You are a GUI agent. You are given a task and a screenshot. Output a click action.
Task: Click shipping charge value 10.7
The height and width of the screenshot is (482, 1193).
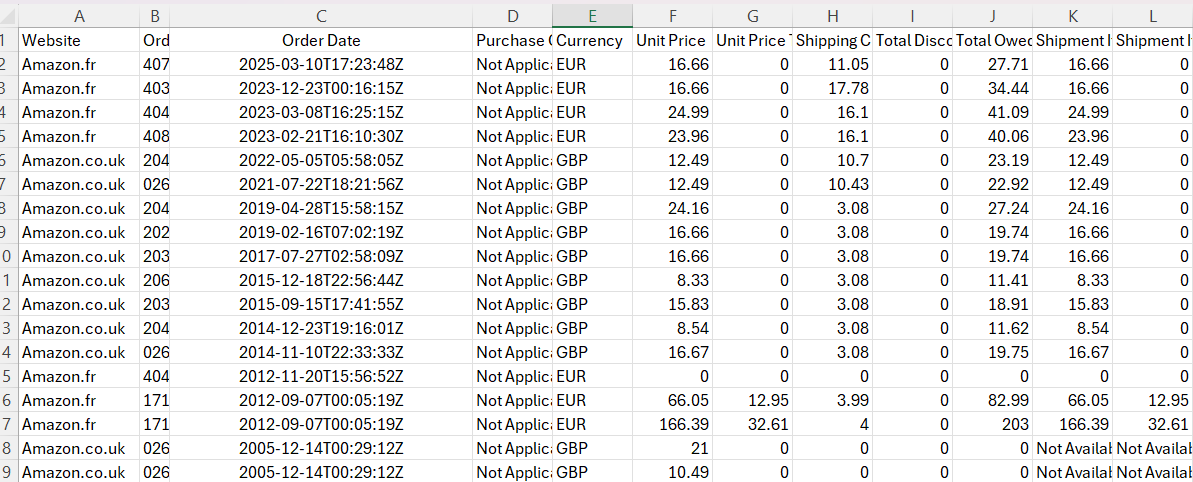tap(832, 160)
